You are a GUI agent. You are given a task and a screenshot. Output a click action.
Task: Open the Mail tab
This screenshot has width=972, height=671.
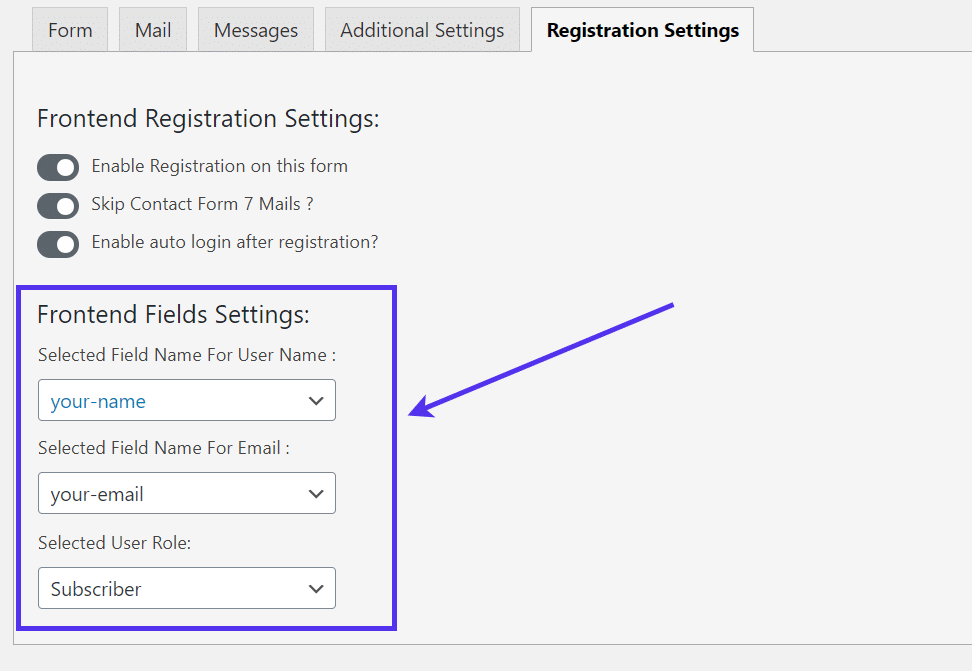tap(152, 30)
